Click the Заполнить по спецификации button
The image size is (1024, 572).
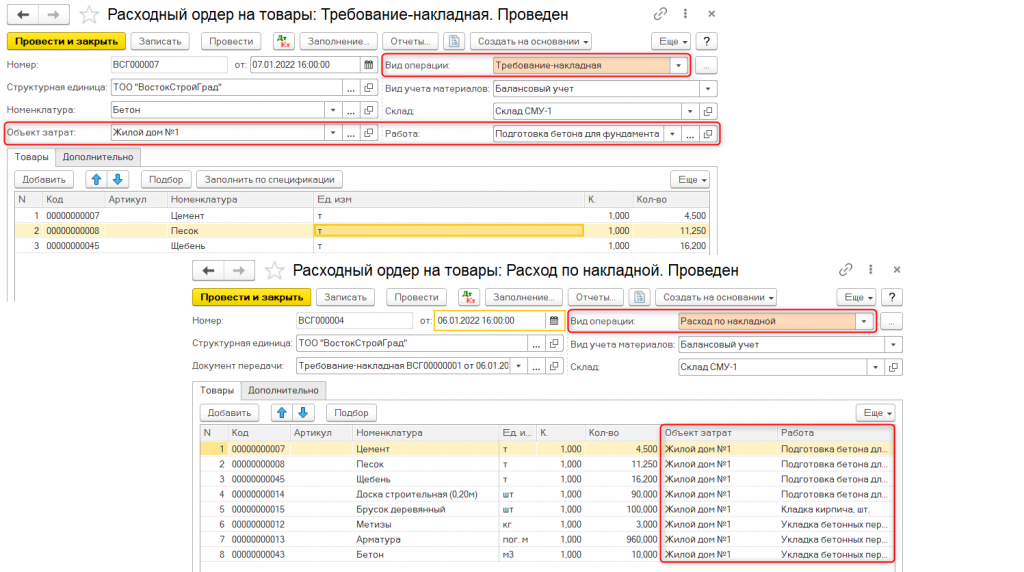[268, 179]
